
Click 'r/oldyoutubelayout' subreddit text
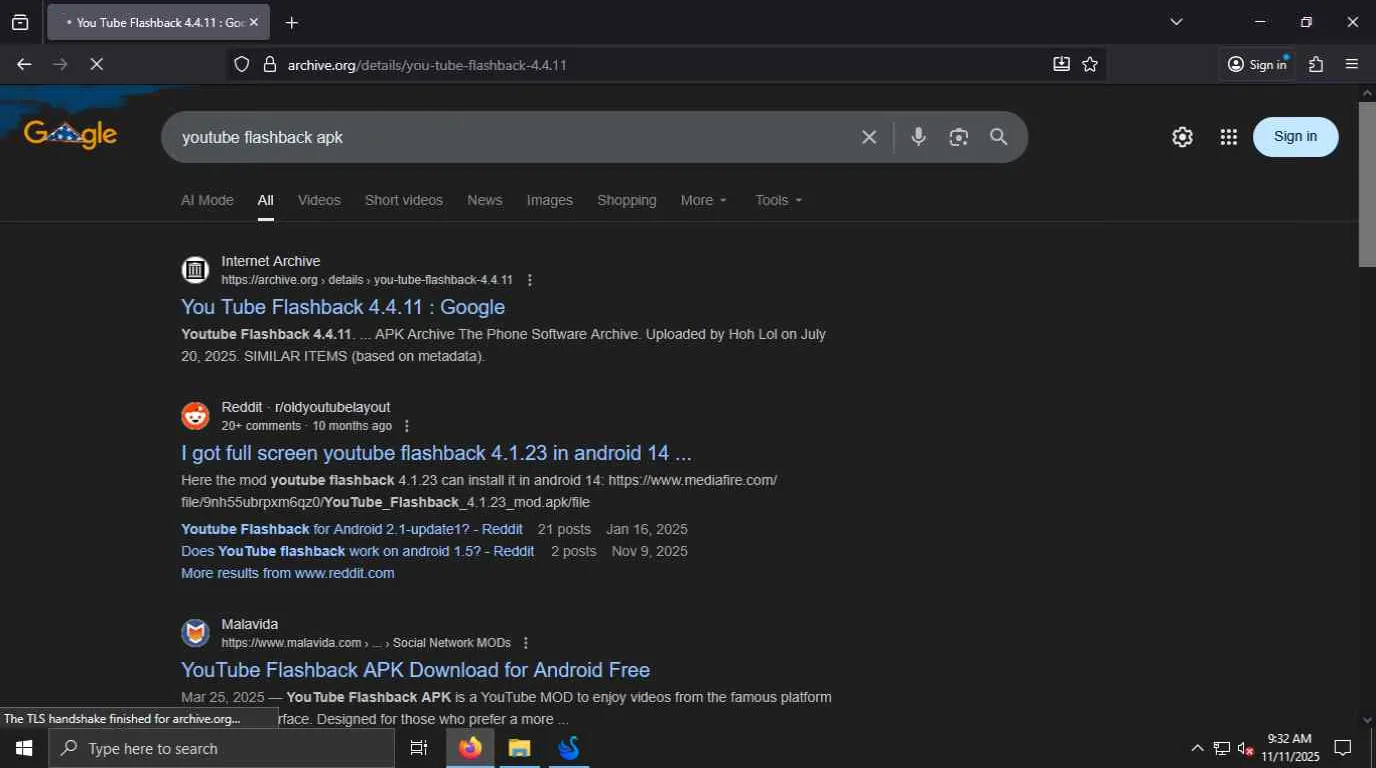332,407
